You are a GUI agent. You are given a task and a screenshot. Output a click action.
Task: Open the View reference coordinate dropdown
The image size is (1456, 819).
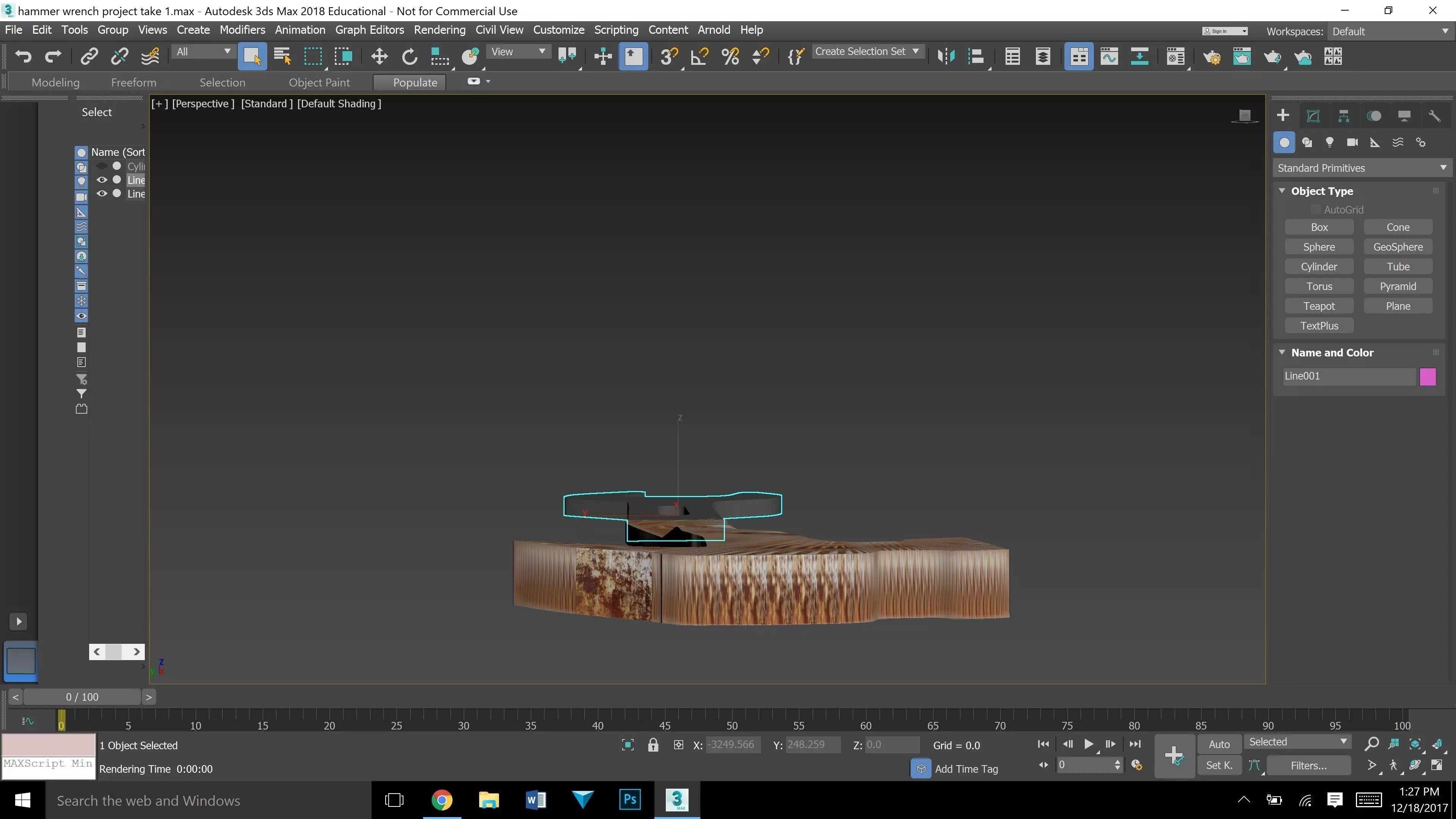[x=518, y=52]
